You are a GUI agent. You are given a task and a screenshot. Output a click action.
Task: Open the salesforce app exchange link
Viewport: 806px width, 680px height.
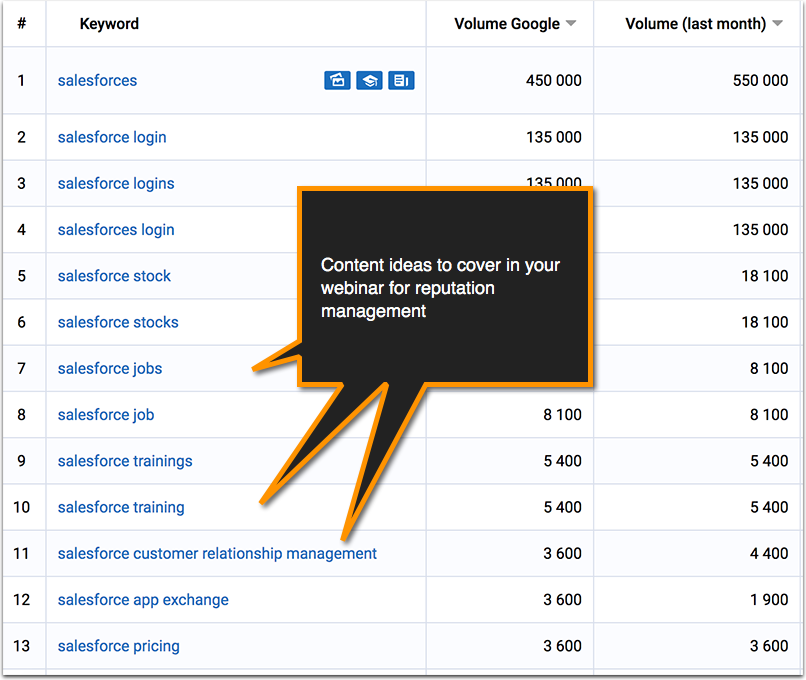click(x=143, y=600)
